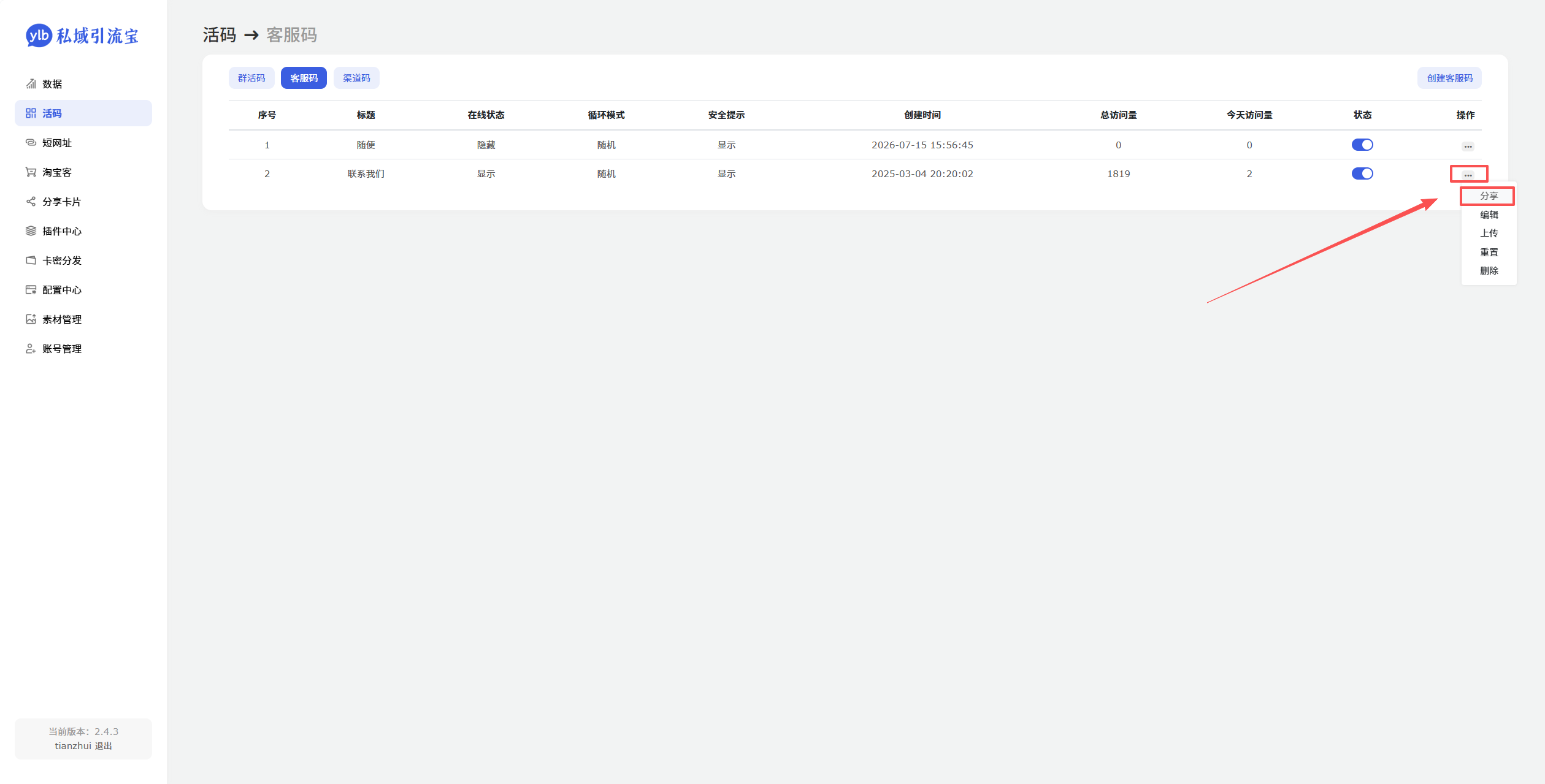This screenshot has width=1545, height=784.
Task: Open 配置中心 settings icon
Action: coord(31,290)
